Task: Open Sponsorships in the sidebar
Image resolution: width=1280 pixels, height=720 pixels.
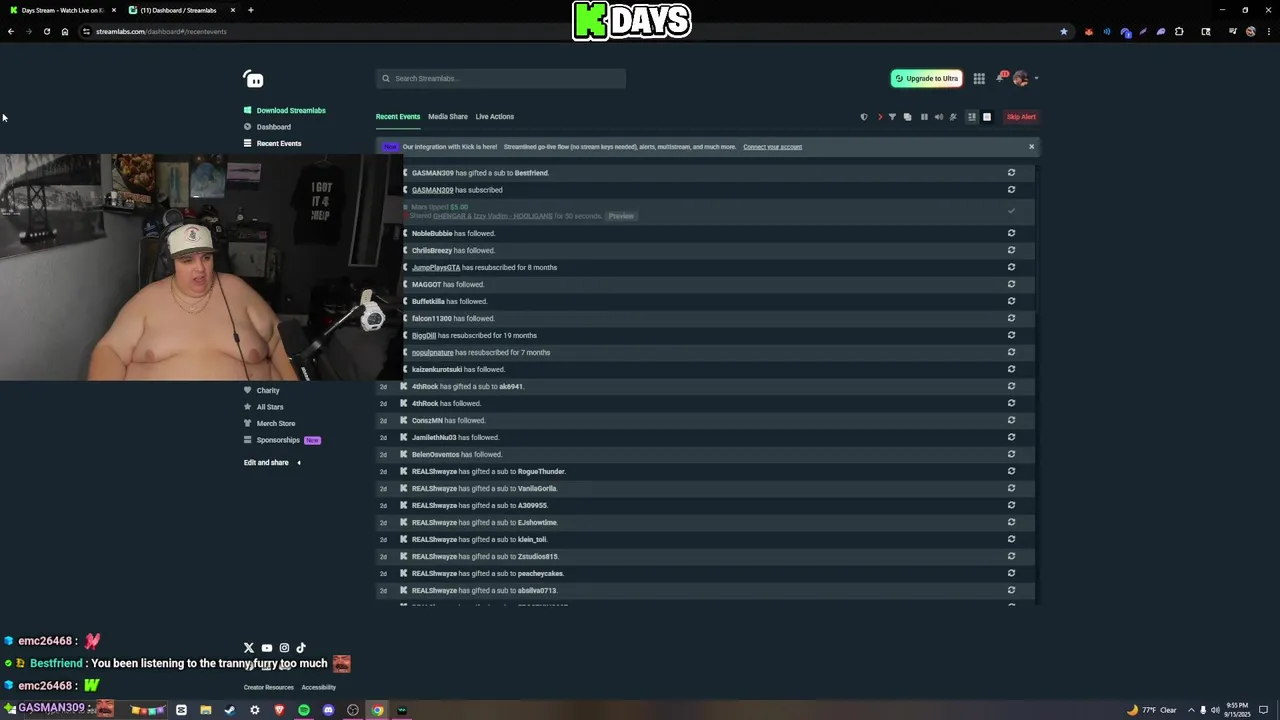Action: (x=281, y=440)
